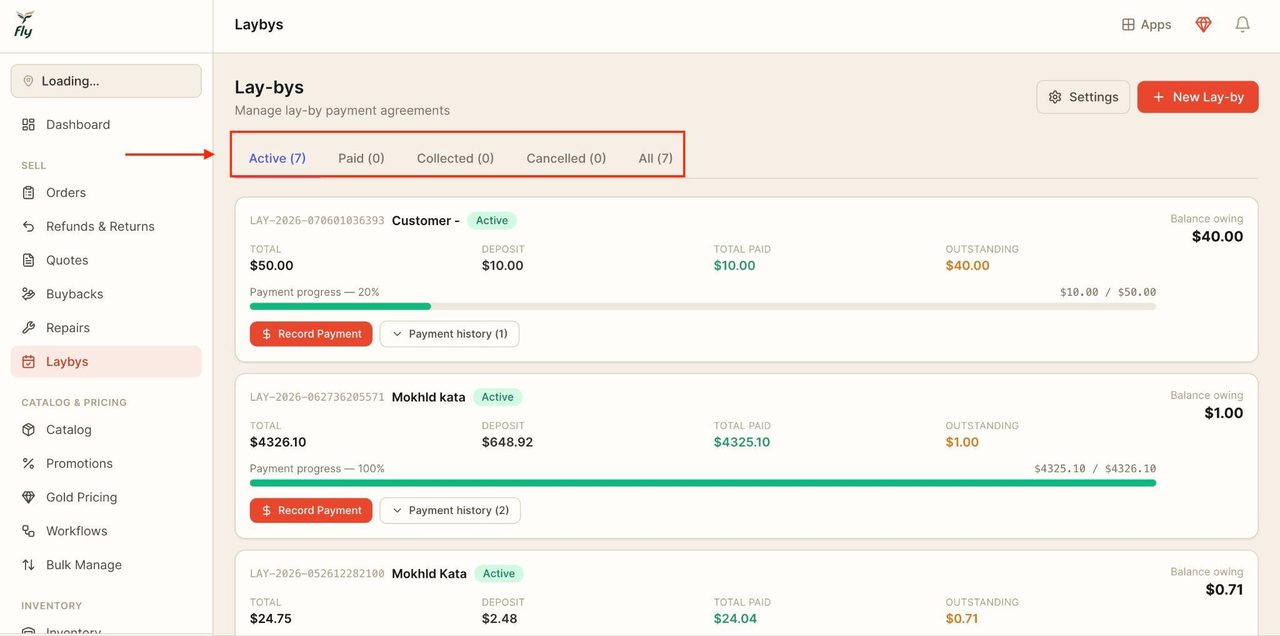Switch to the Active (7) tab
1280x636 pixels.
coord(277,158)
